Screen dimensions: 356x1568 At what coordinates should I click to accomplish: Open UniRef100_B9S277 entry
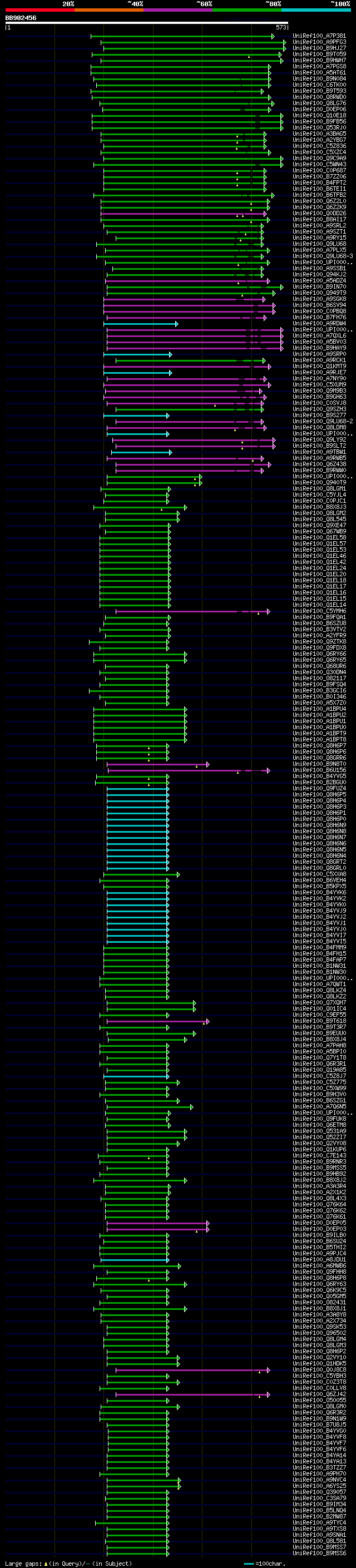tap(319, 415)
